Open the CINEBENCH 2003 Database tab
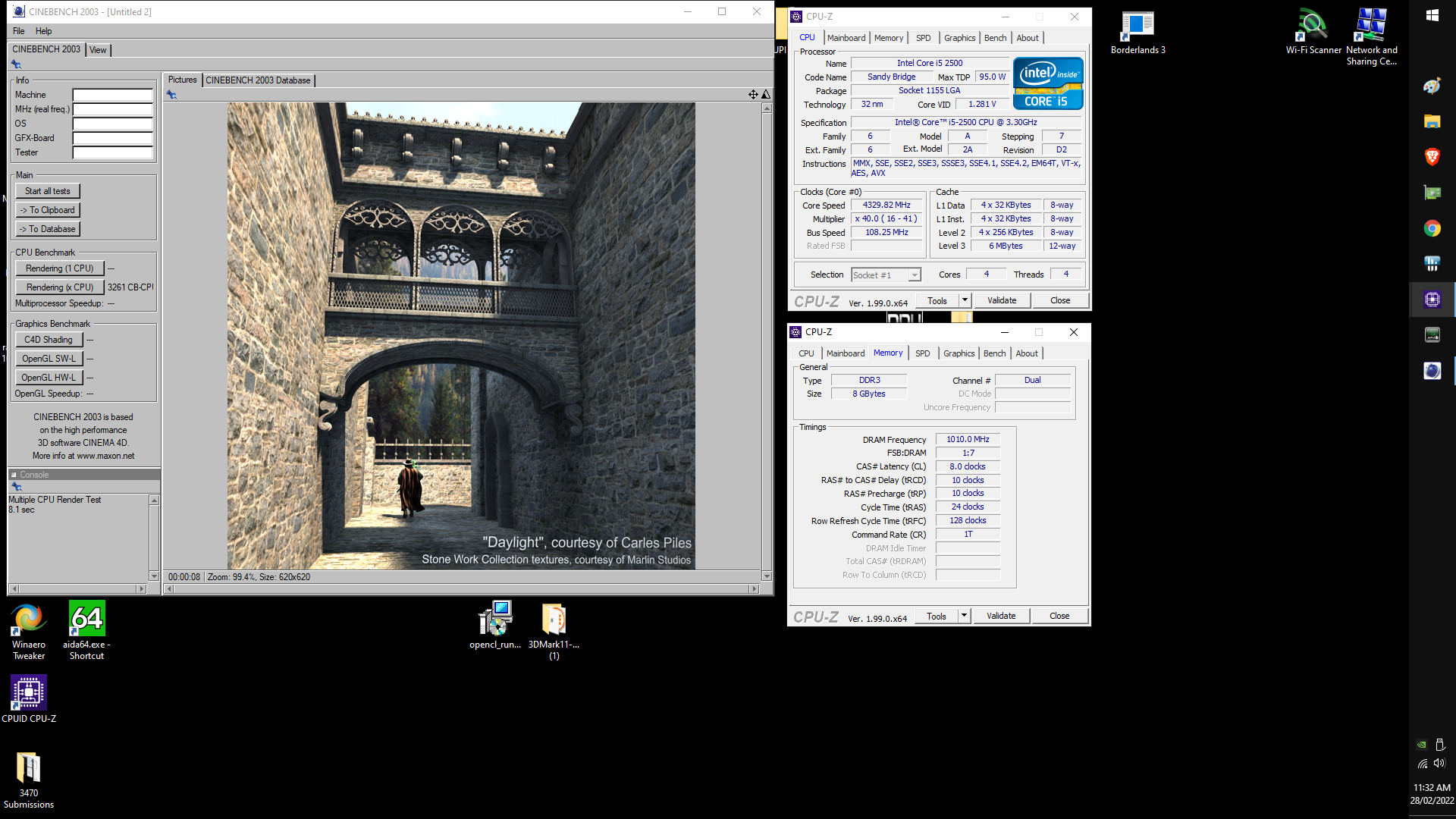This screenshot has width=1456, height=819. (x=258, y=80)
